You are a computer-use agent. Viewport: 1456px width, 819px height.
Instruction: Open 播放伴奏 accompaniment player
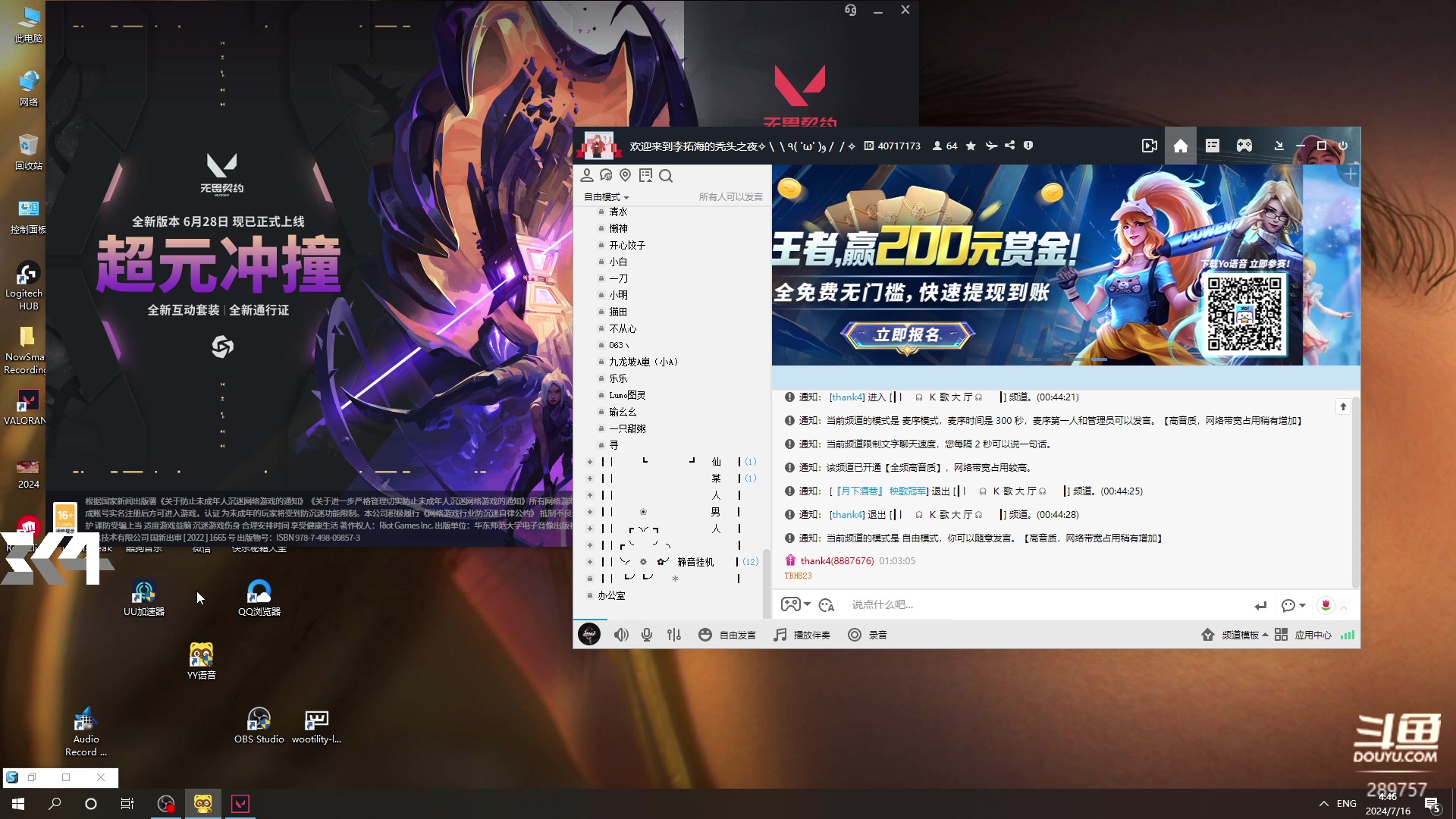(802, 635)
